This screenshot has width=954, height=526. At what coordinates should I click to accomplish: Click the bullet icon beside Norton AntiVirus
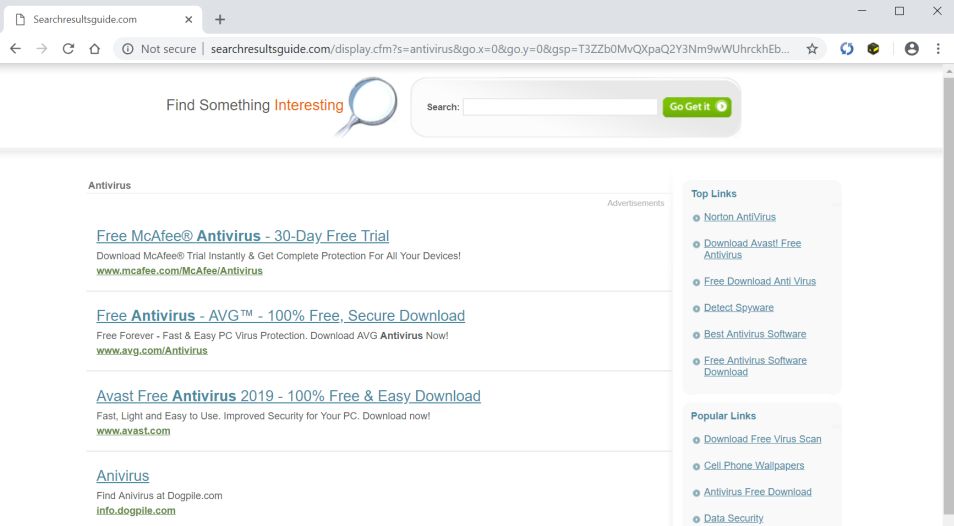[696, 218]
